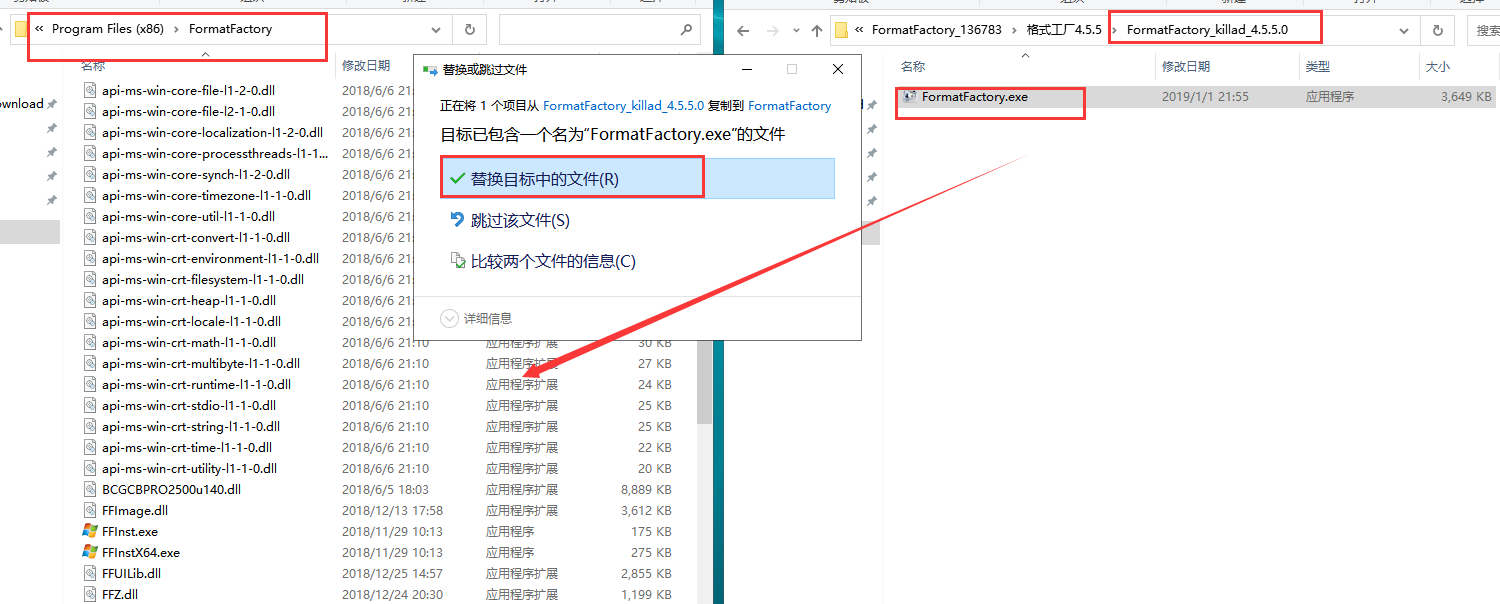
Task: Select api-ms-win-core-file-l1-2-0.dll file
Action: pyautogui.click(x=188, y=90)
